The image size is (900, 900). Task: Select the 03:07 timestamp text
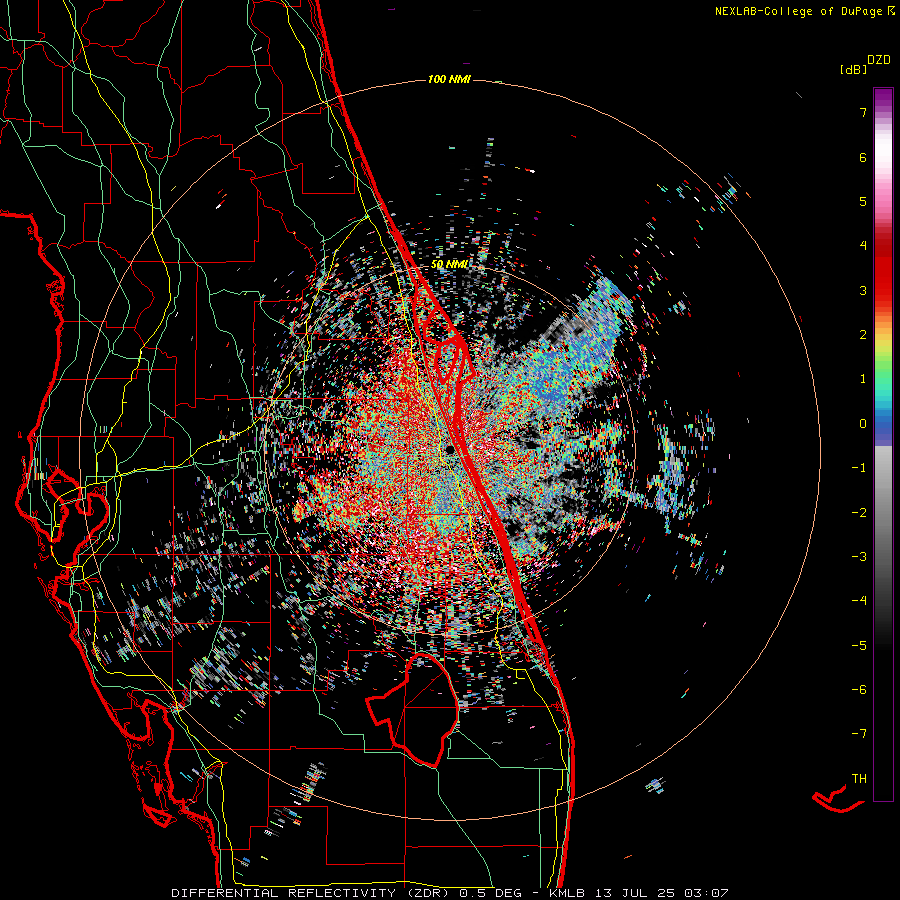pyautogui.click(x=705, y=893)
